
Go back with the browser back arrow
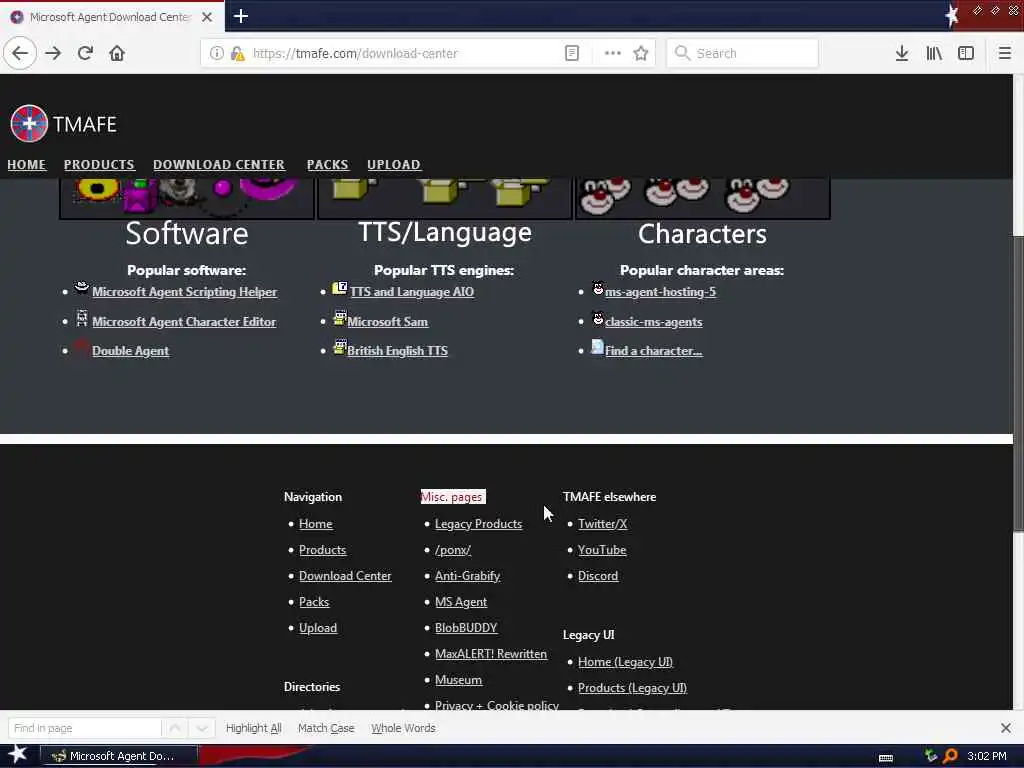pyautogui.click(x=20, y=53)
